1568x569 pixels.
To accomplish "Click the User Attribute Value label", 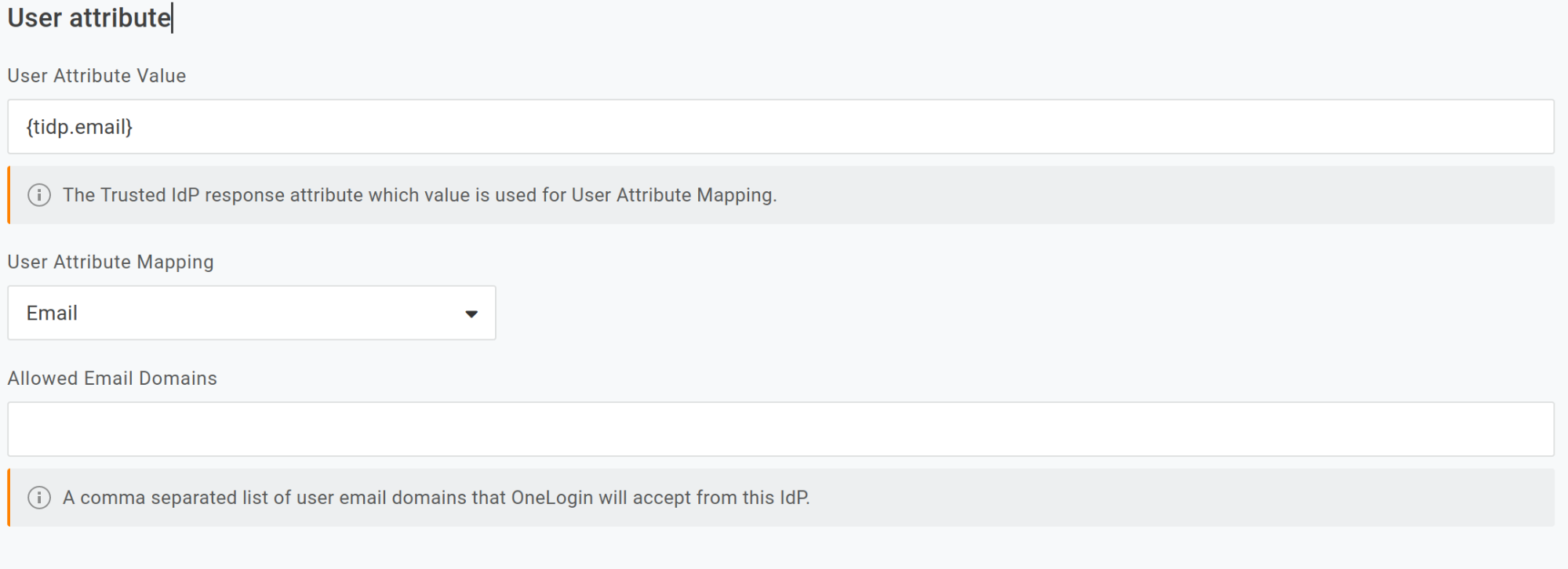I will click(96, 75).
